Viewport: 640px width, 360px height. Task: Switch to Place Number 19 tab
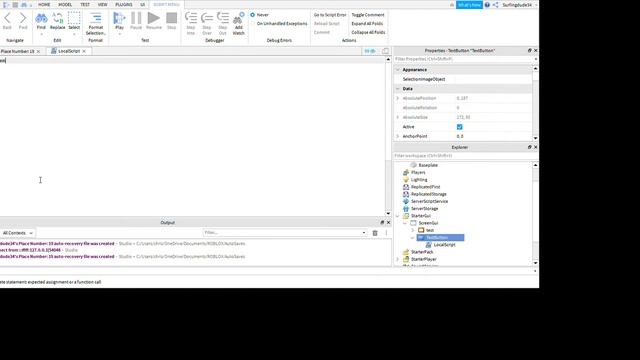pyautogui.click(x=18, y=51)
